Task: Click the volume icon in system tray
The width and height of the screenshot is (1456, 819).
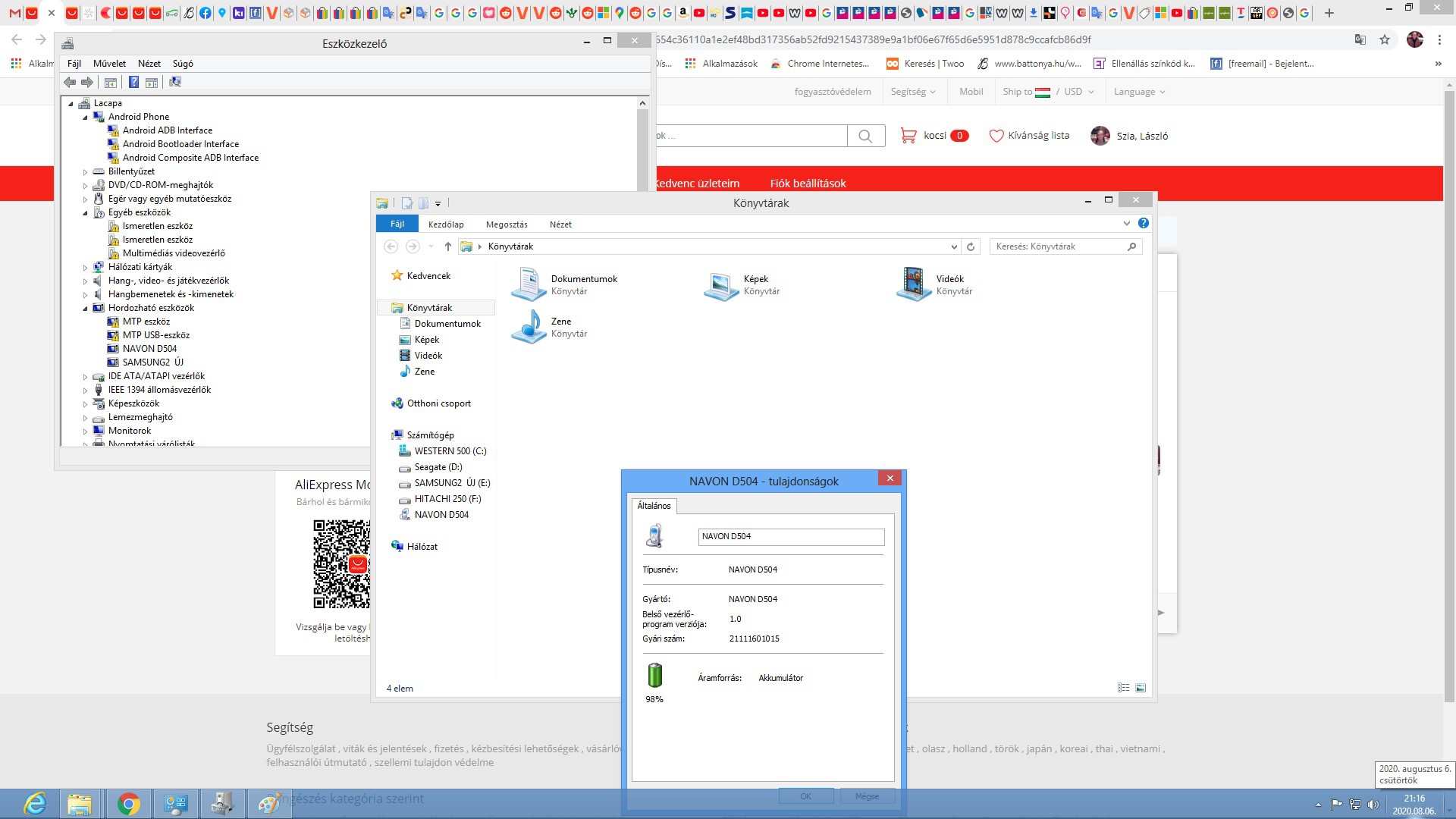Action: point(1373,805)
